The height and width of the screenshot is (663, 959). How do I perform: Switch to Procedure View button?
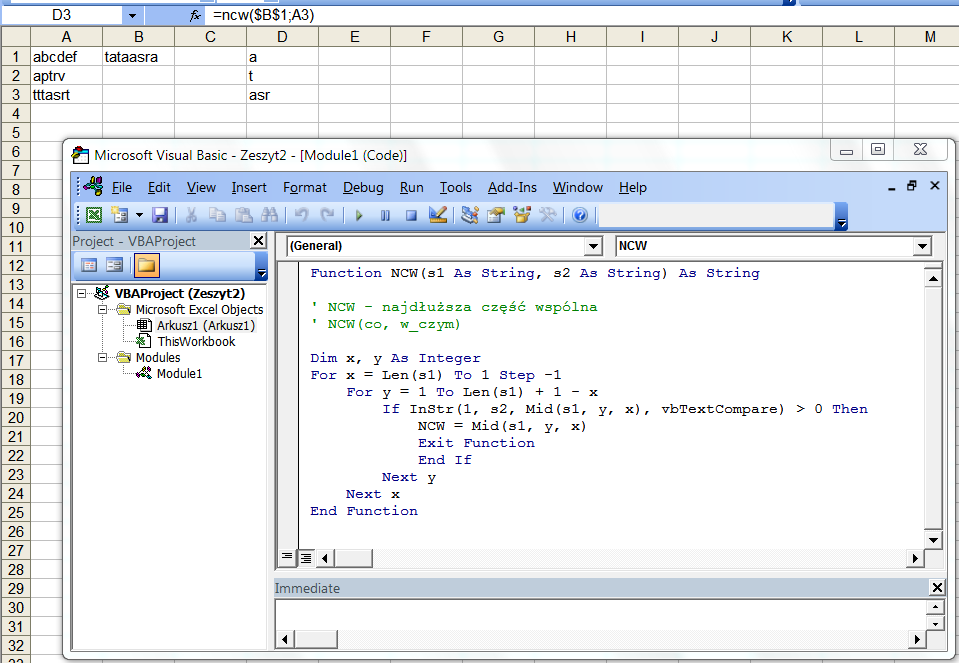click(x=286, y=557)
